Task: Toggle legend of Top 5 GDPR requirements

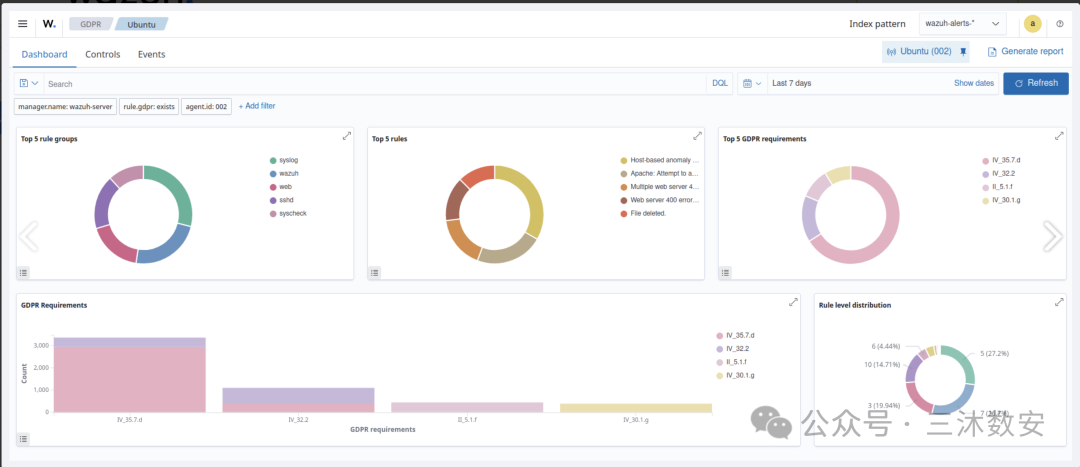Action: point(726,273)
